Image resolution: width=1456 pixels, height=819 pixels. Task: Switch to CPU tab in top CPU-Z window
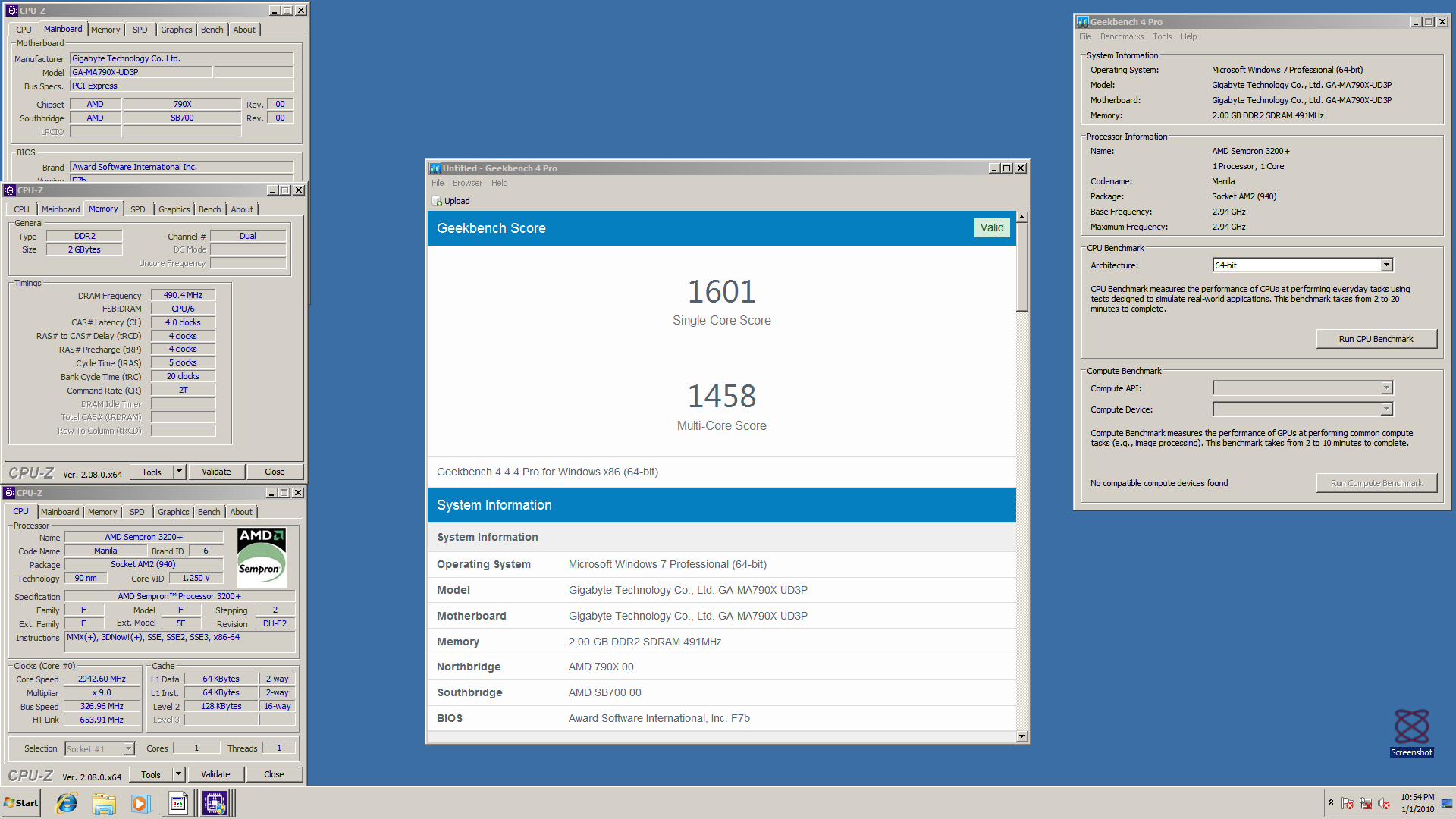[24, 30]
